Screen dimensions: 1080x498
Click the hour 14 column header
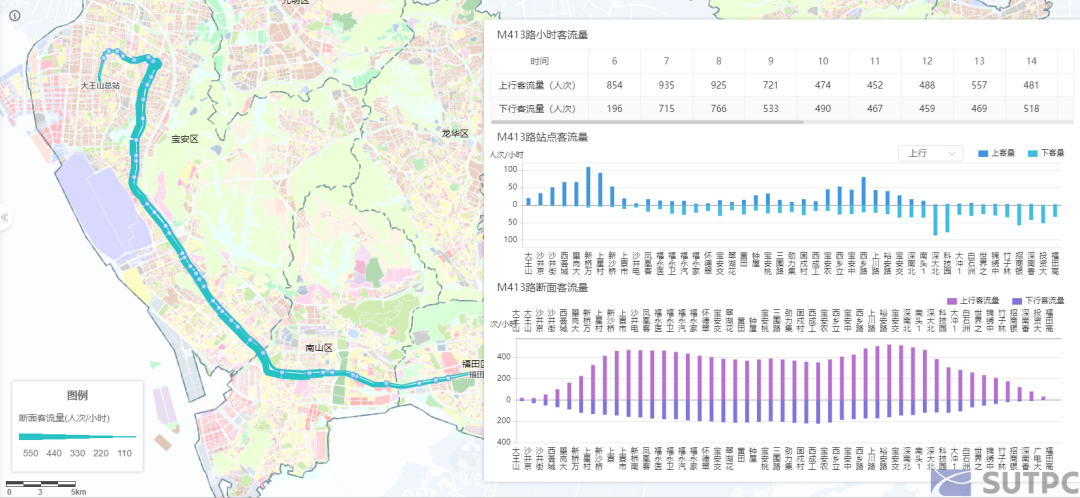1031,61
